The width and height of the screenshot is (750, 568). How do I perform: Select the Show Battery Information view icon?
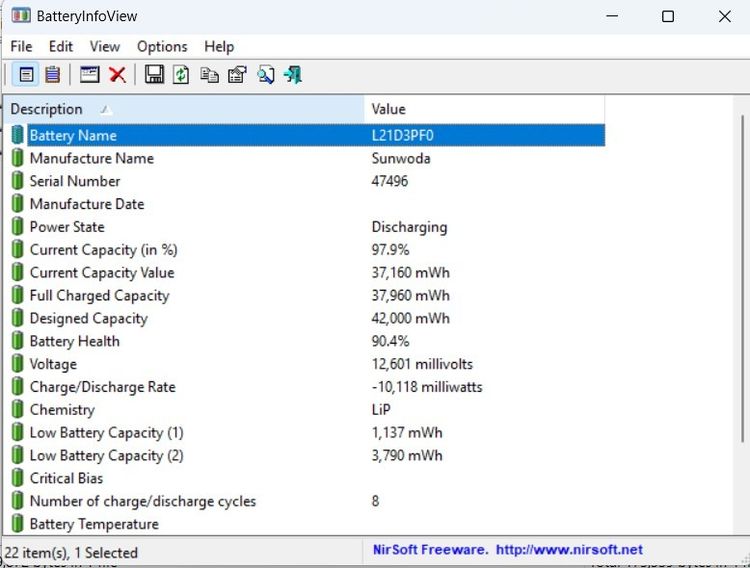click(x=26, y=75)
